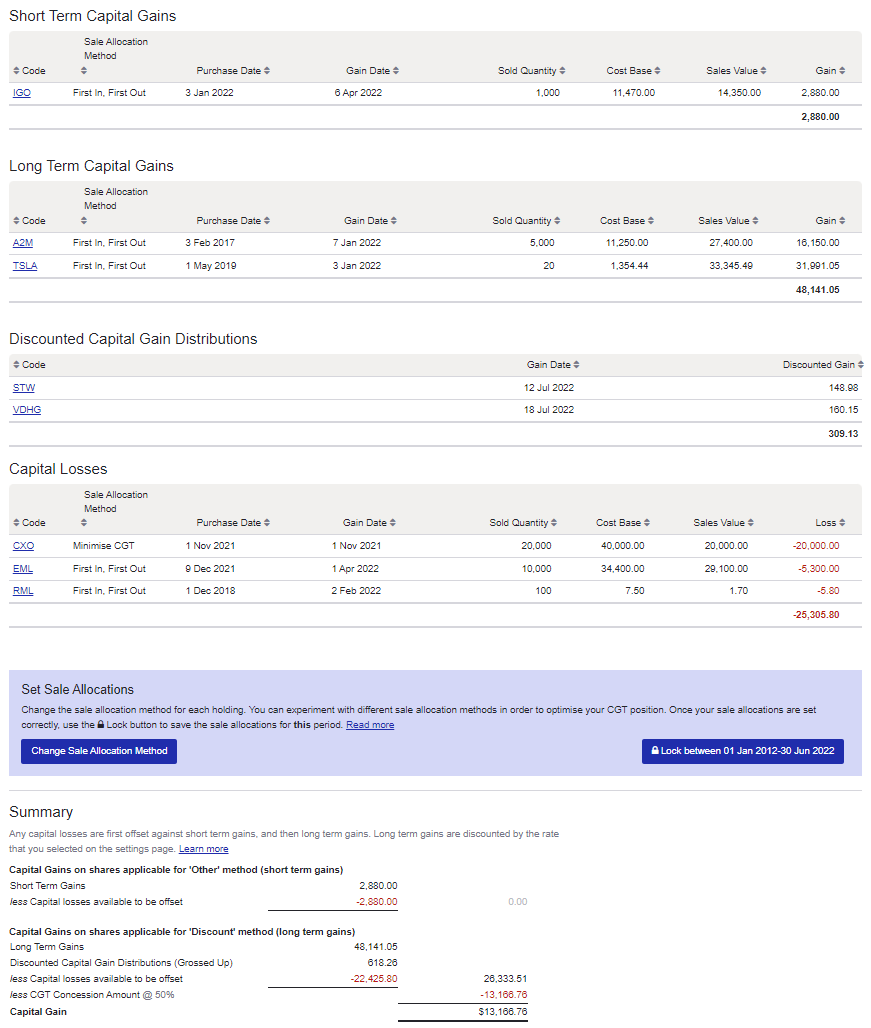Open the IGO holding details
The height and width of the screenshot is (1028, 871).
pyautogui.click(x=21, y=92)
